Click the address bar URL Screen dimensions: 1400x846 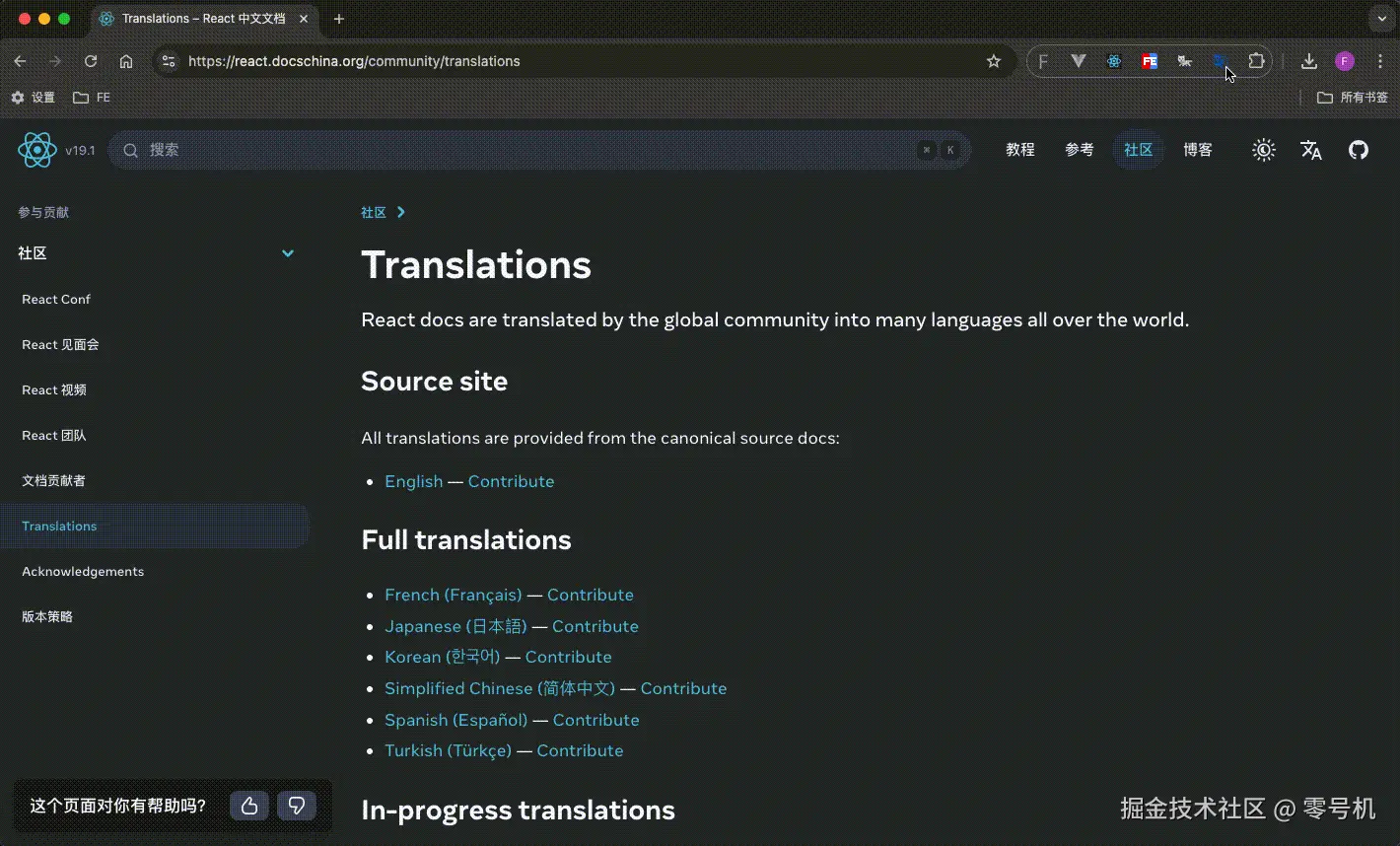[354, 61]
